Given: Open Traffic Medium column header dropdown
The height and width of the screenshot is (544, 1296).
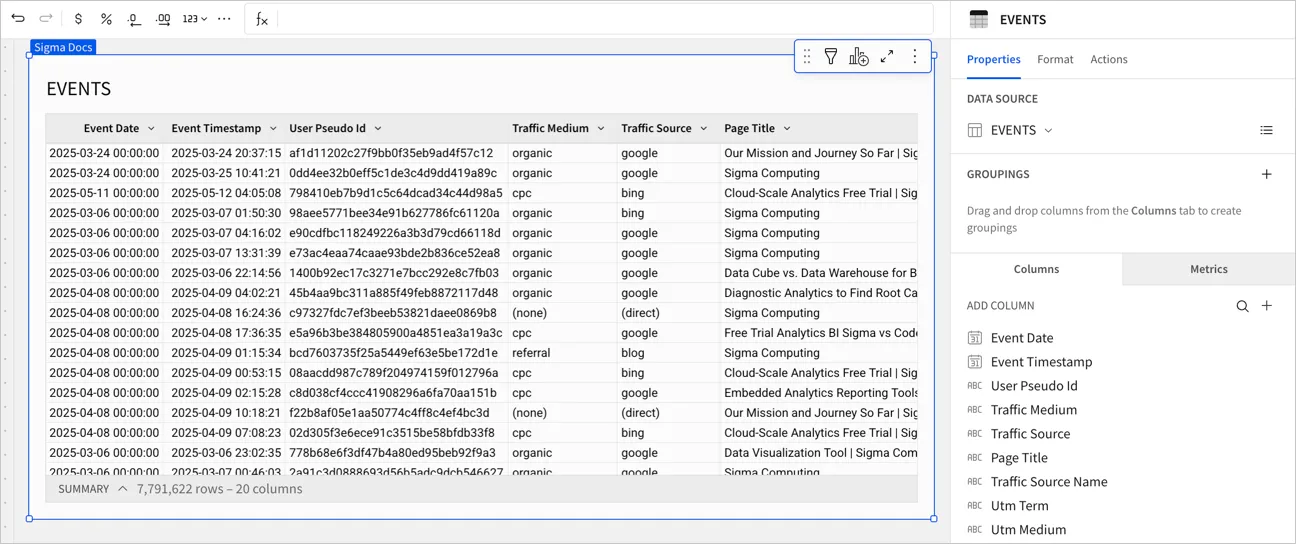Looking at the screenshot, I should point(601,129).
